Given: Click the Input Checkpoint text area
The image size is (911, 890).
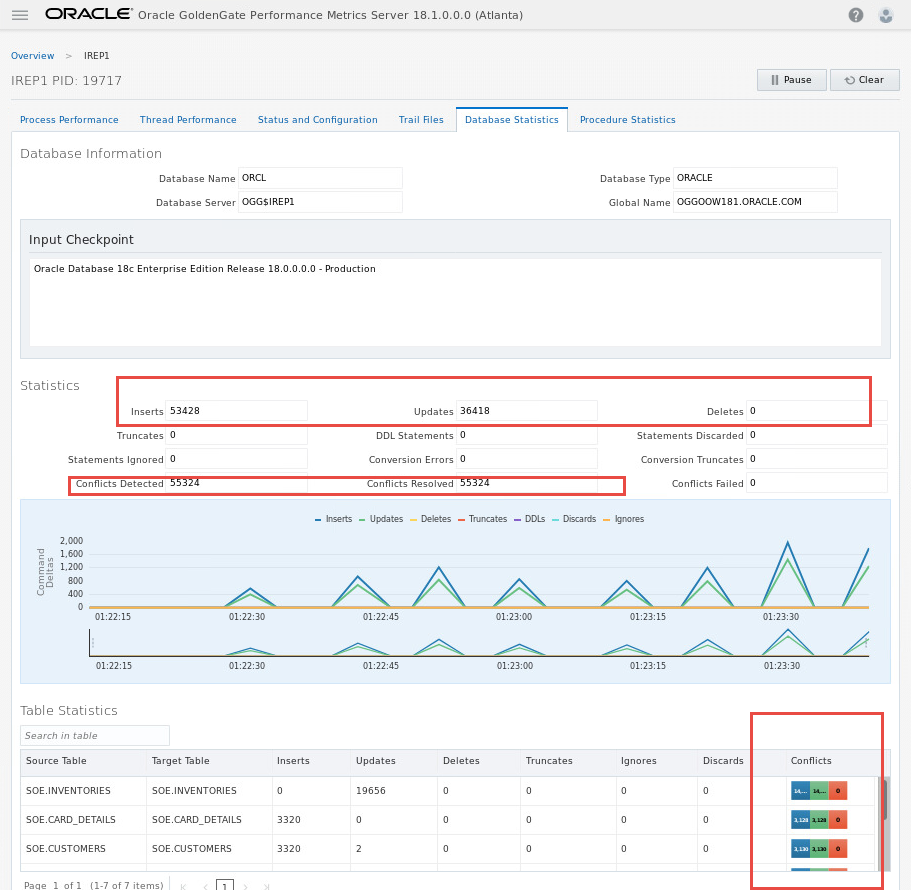Looking at the screenshot, I should 455,302.
